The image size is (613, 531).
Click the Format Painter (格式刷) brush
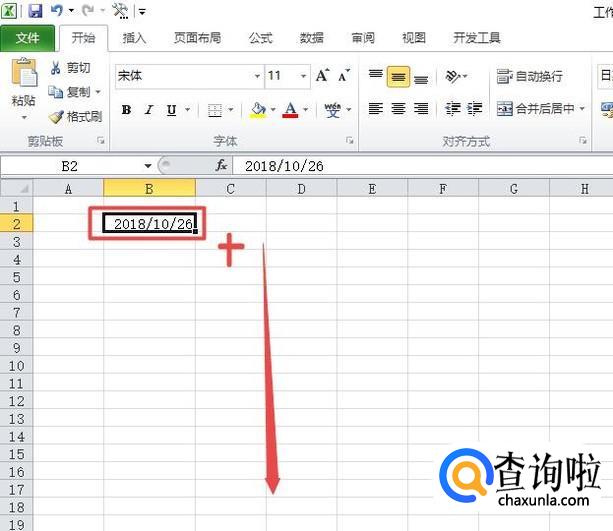(56, 117)
